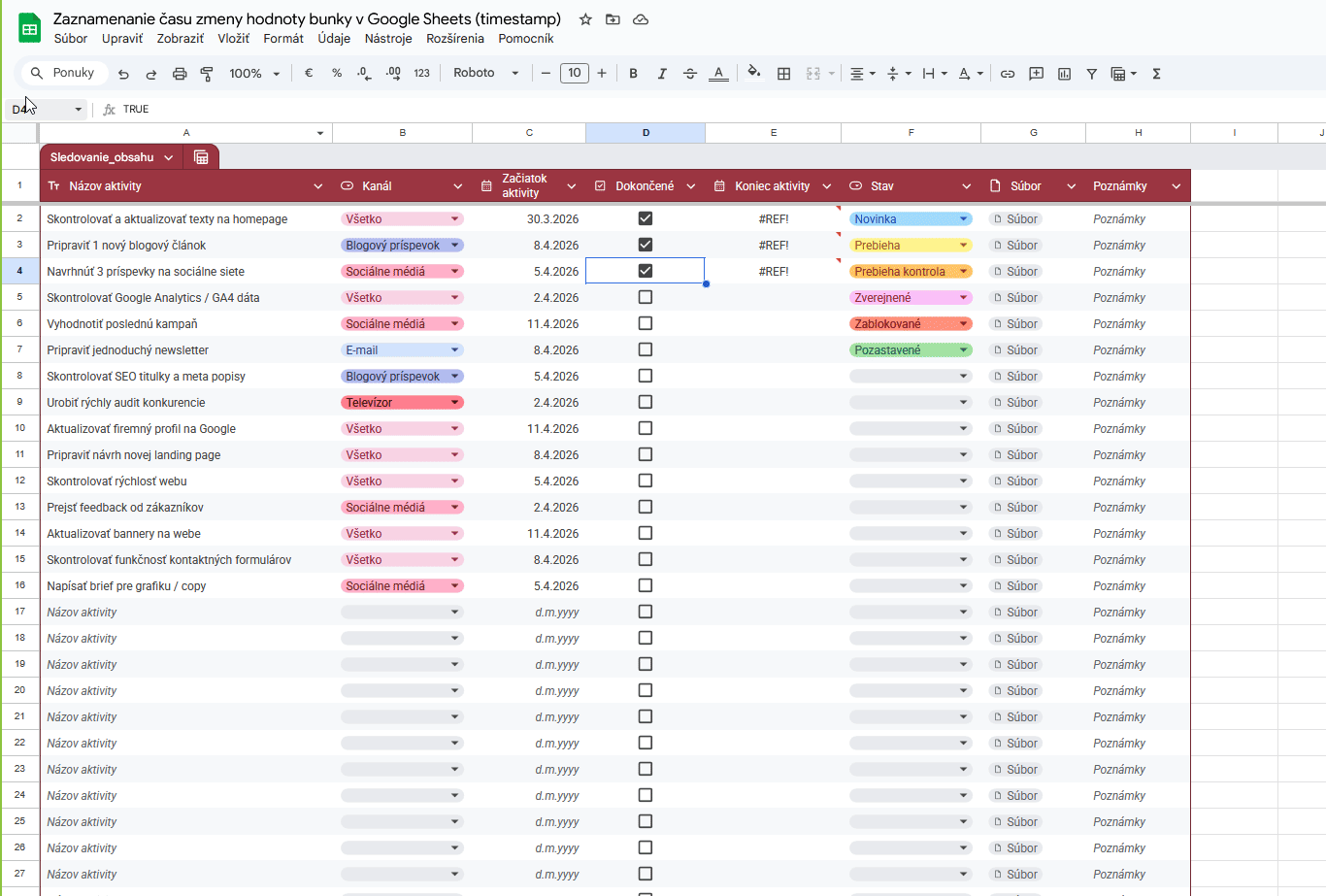Create a filter
The image size is (1326, 896).
[x=1091, y=73]
